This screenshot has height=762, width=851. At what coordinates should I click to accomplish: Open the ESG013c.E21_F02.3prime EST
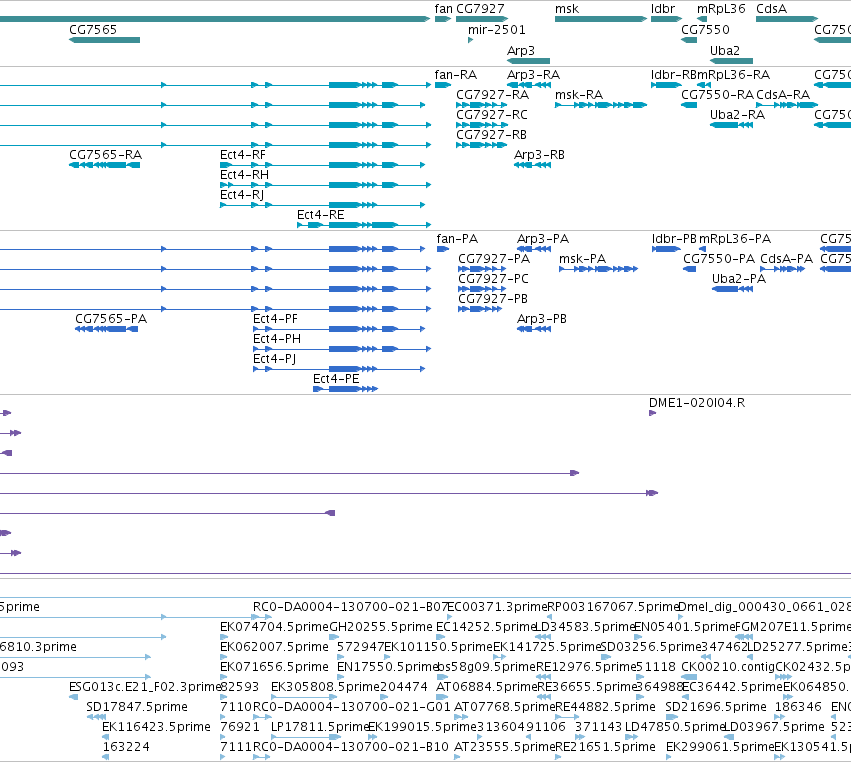(73, 697)
